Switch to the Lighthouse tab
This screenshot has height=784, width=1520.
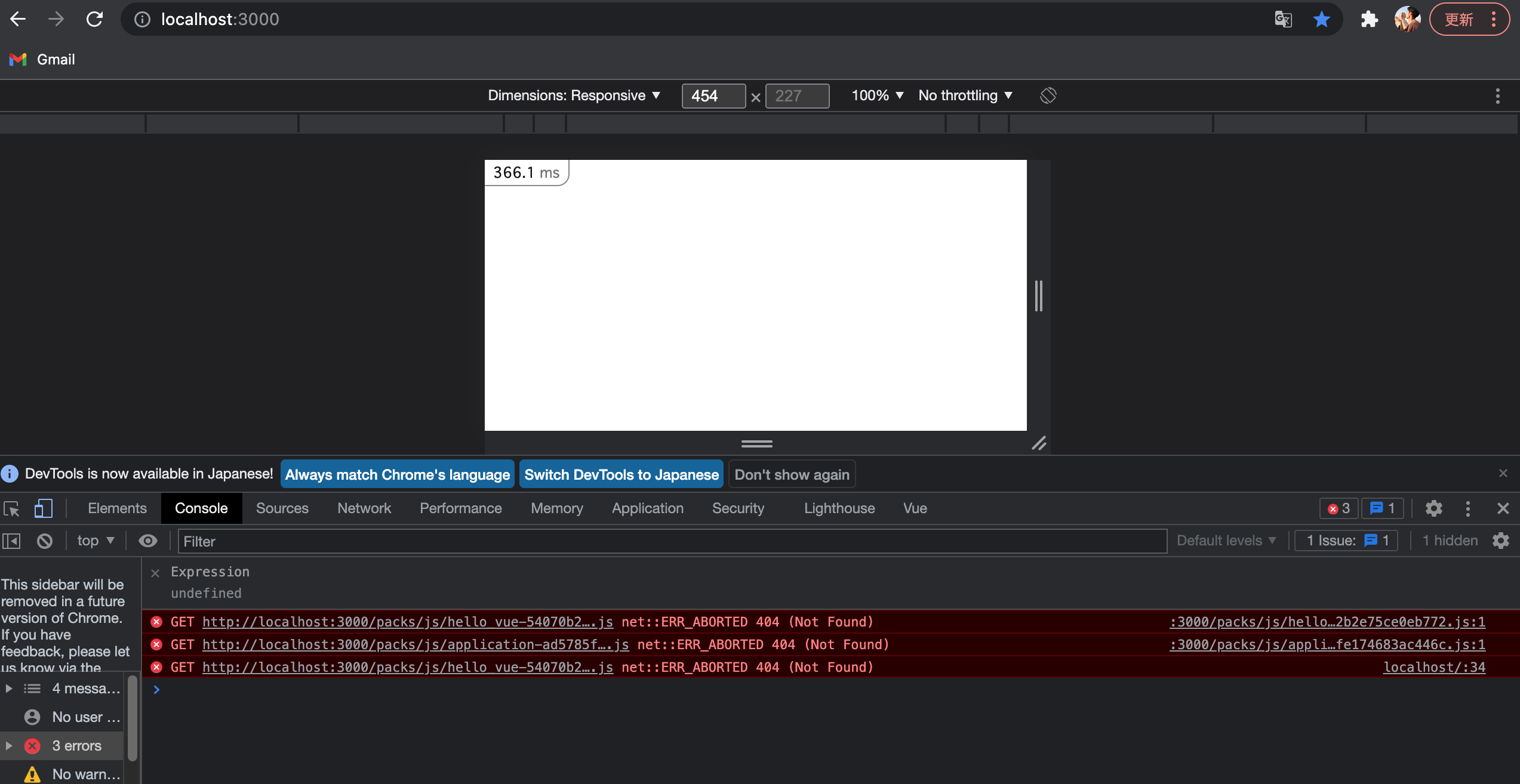pos(839,508)
